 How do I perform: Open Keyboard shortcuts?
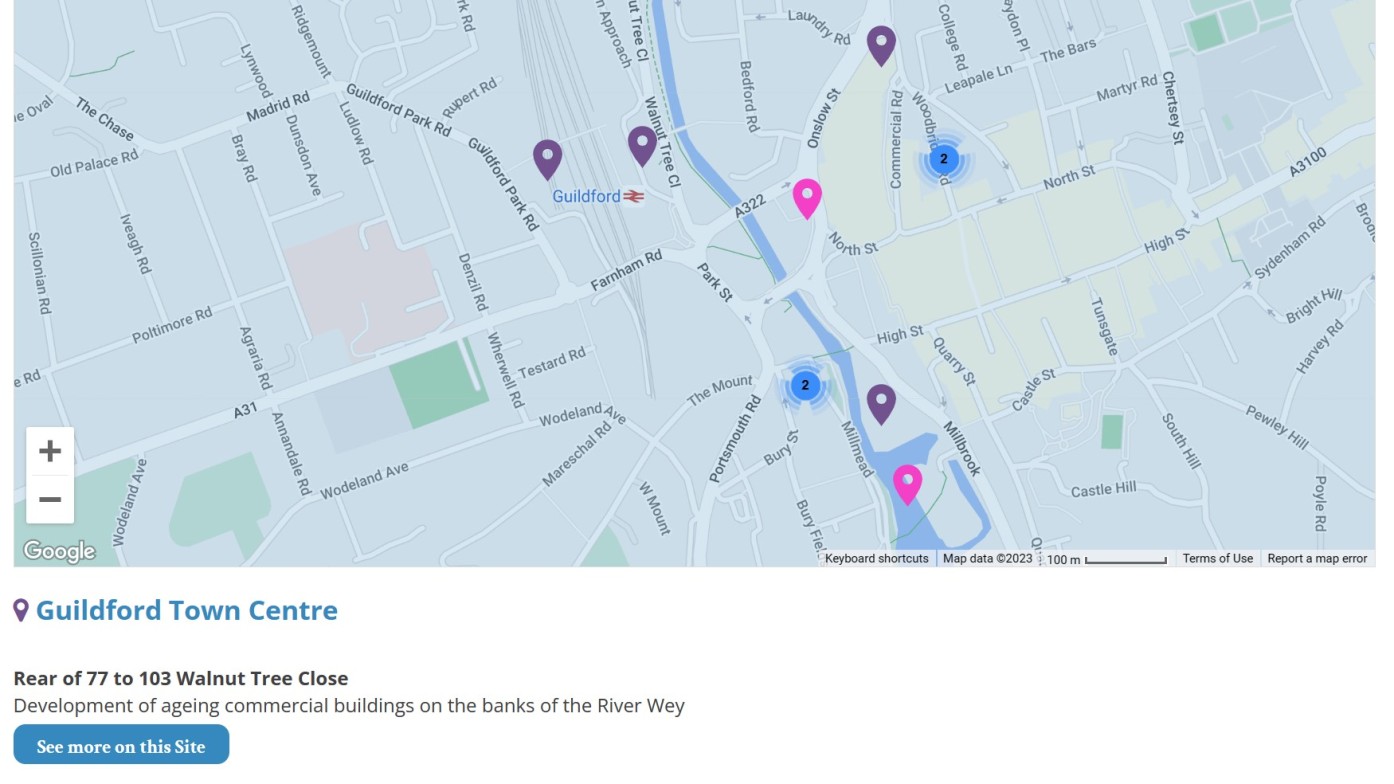[877, 559]
